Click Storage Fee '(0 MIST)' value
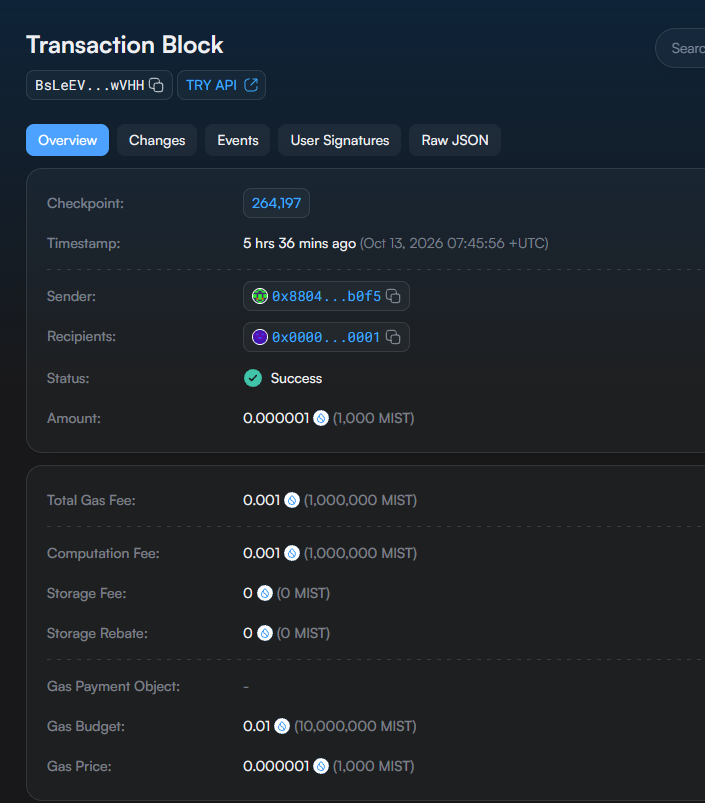705x803 pixels. point(303,594)
